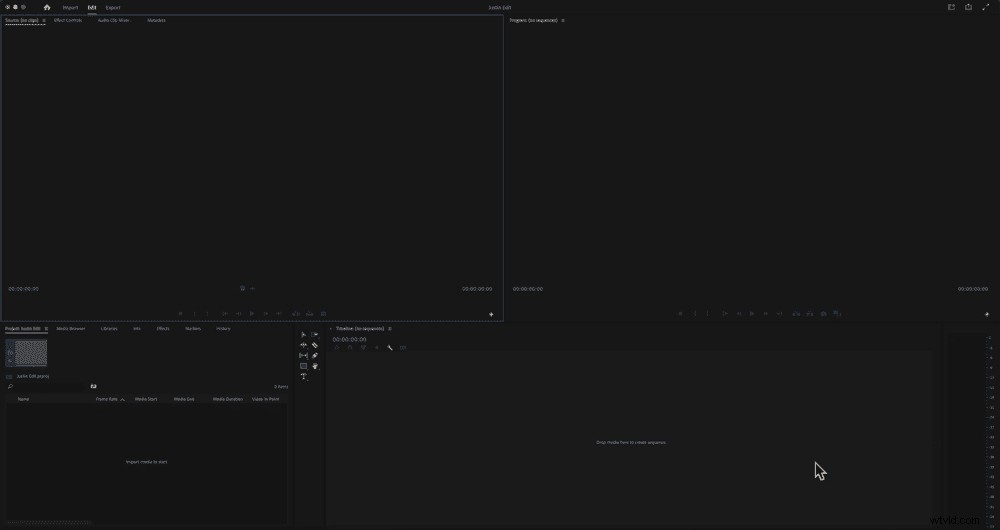1000x530 pixels.
Task: Export frame from Program monitor camera icon
Action: tap(823, 314)
